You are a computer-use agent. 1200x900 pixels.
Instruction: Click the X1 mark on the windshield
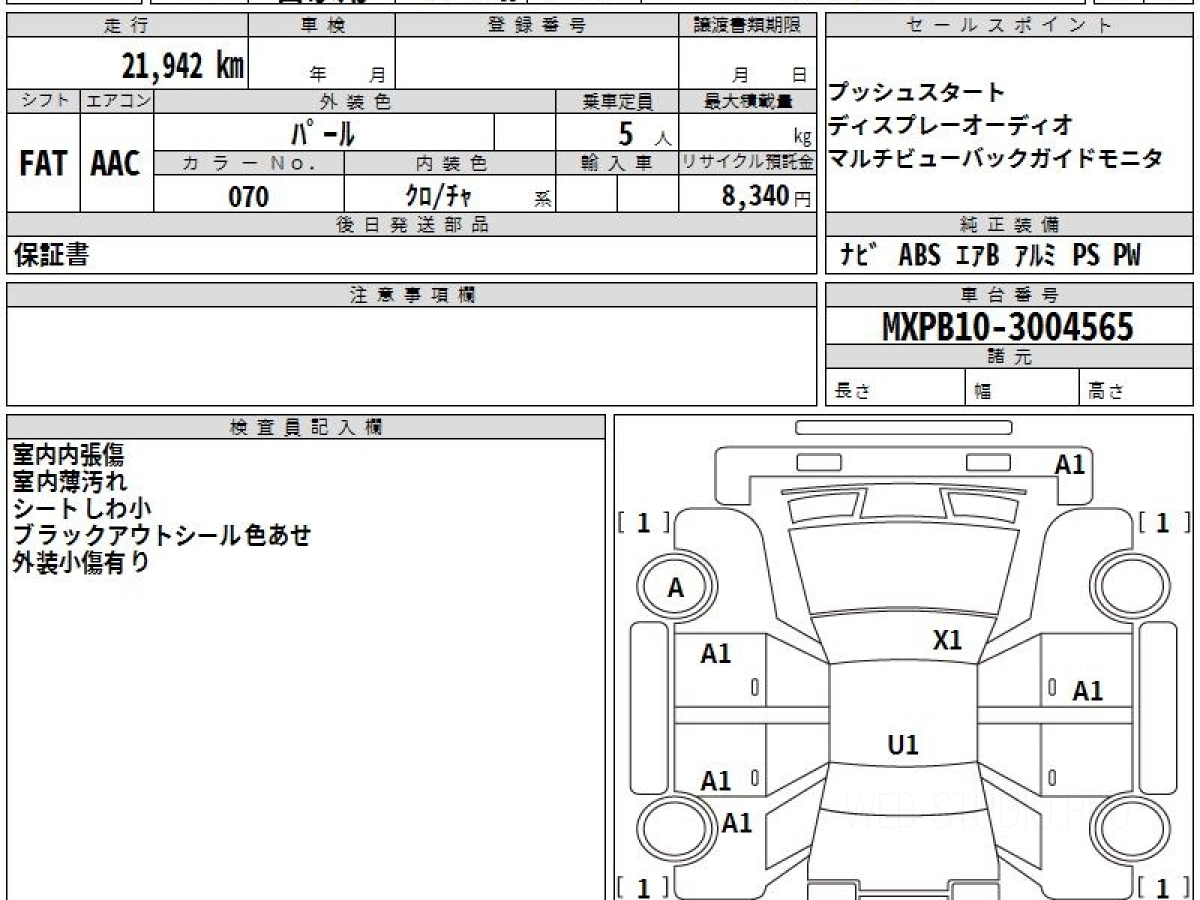(x=947, y=640)
